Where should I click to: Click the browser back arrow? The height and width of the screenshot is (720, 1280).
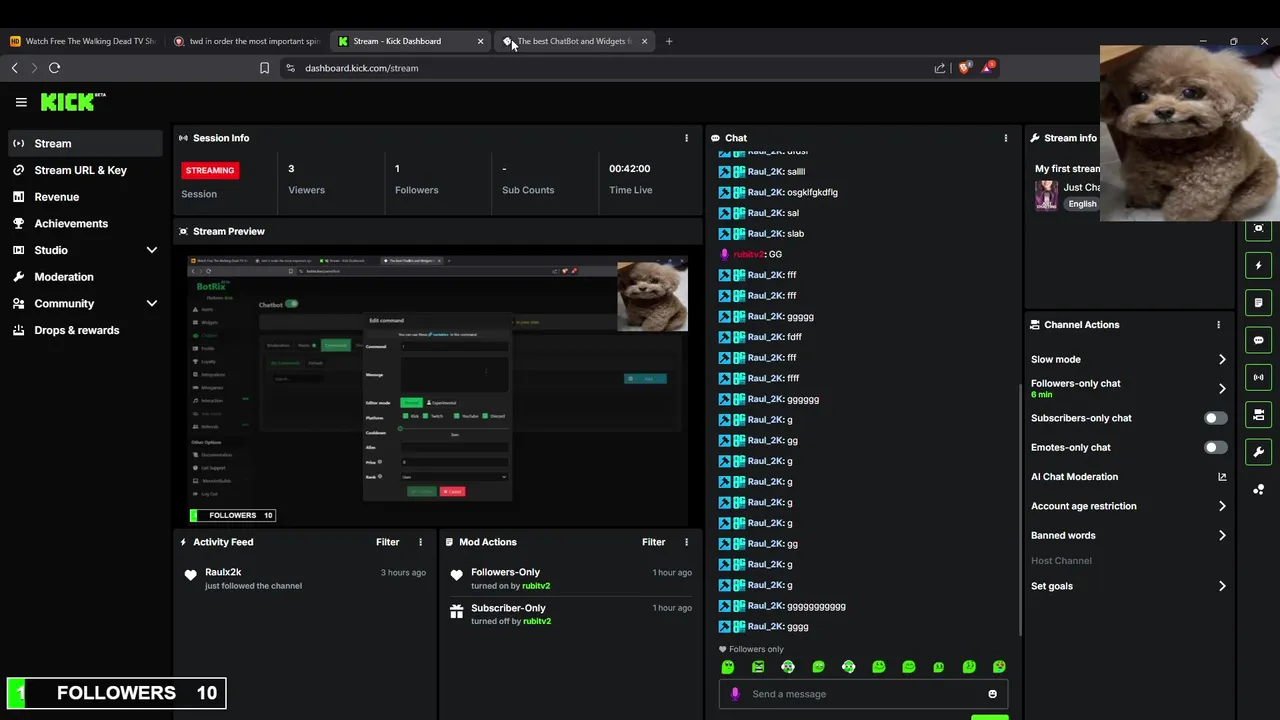click(x=14, y=68)
